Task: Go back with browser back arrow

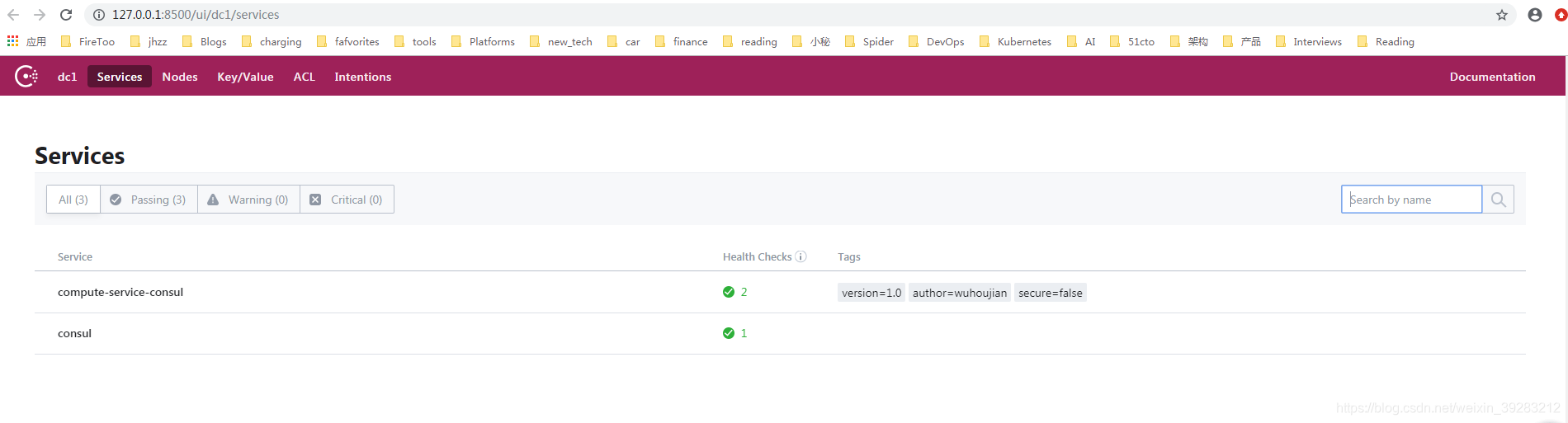Action: point(13,15)
